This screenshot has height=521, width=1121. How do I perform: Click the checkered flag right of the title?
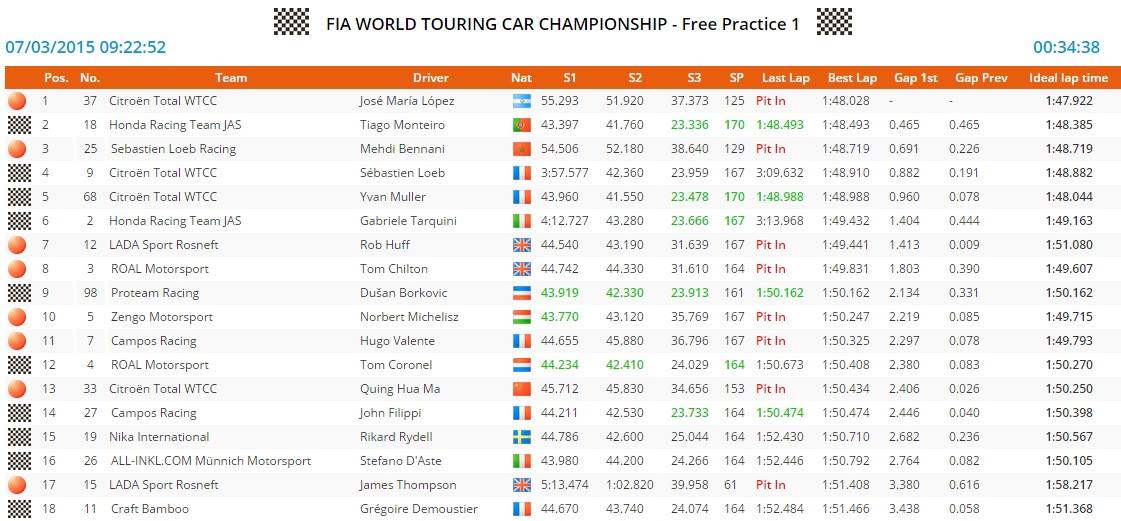click(x=834, y=22)
